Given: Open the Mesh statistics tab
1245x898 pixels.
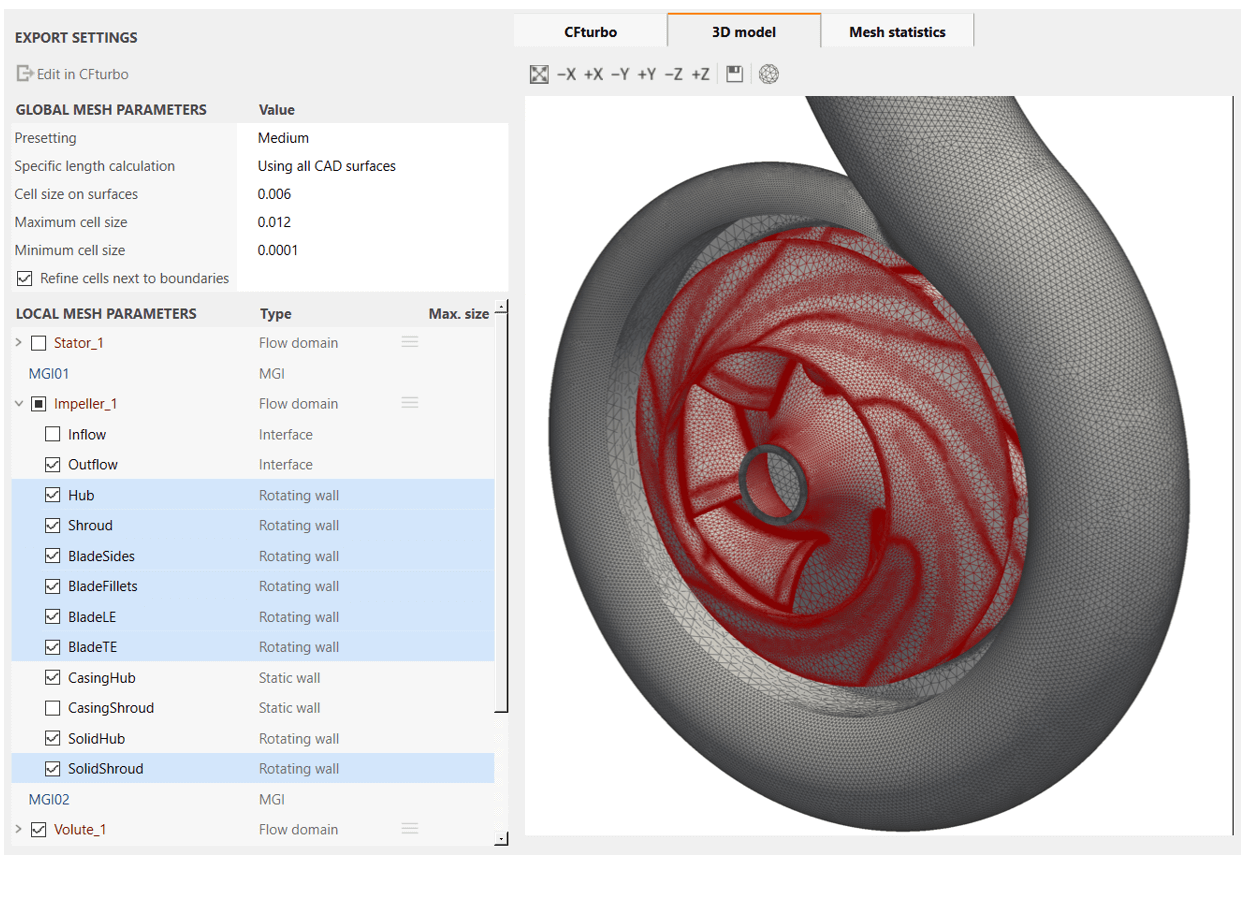Looking at the screenshot, I should tap(897, 32).
